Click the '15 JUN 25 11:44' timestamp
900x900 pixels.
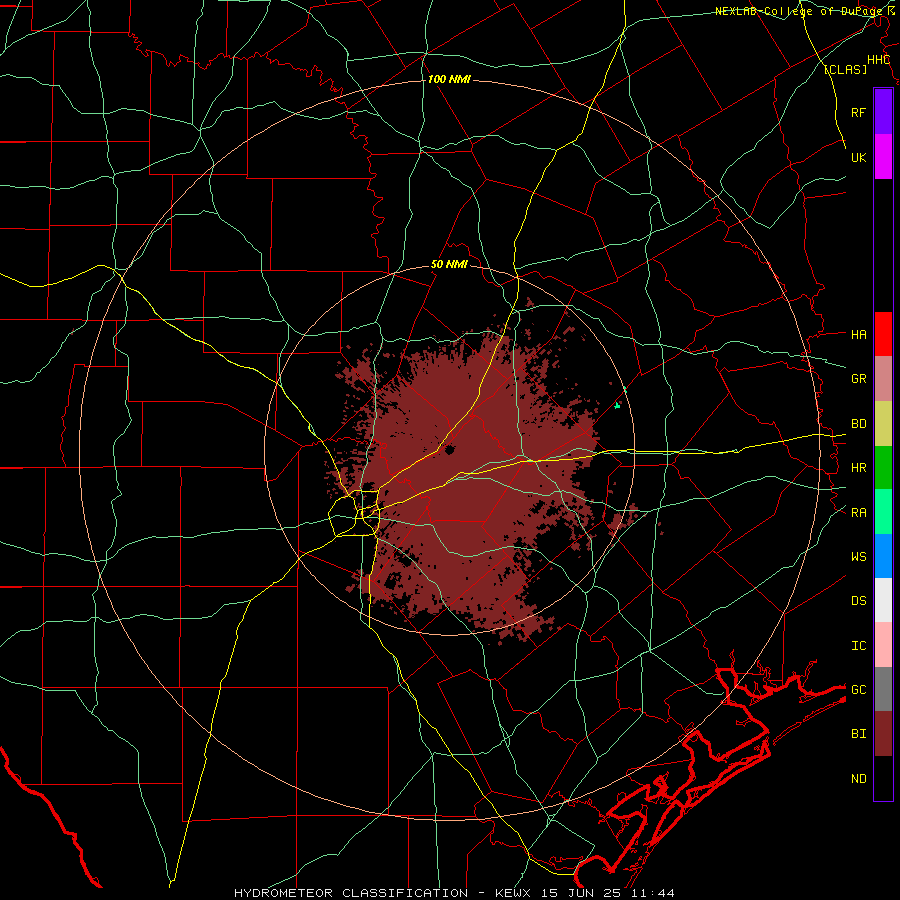tap(608, 893)
